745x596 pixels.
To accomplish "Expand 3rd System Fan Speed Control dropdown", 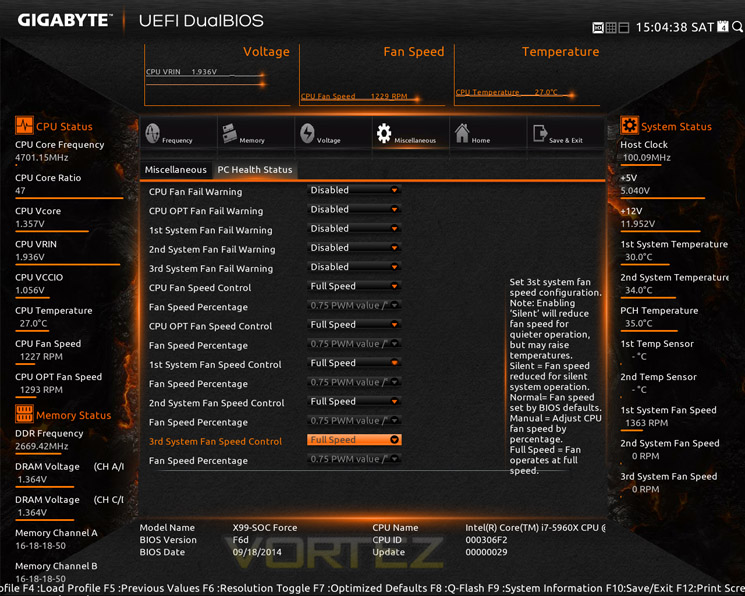I will coord(354,440).
